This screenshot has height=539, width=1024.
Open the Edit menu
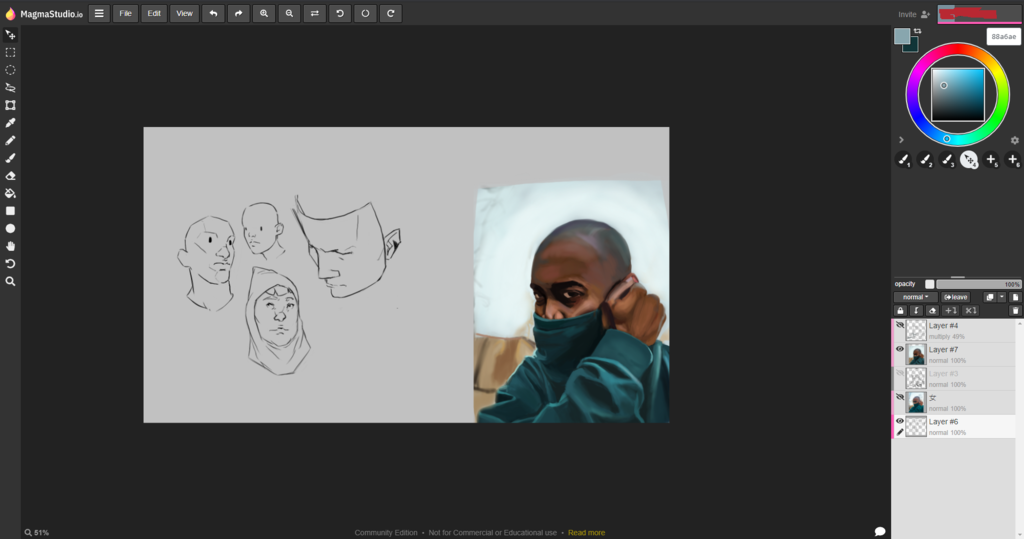coord(154,13)
